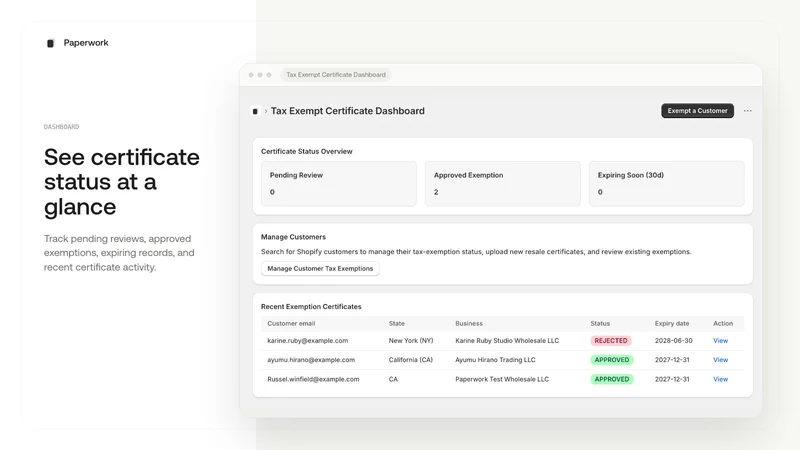800x450 pixels.
Task: Click Manage Customer Tax Exemptions button
Action: click(320, 268)
